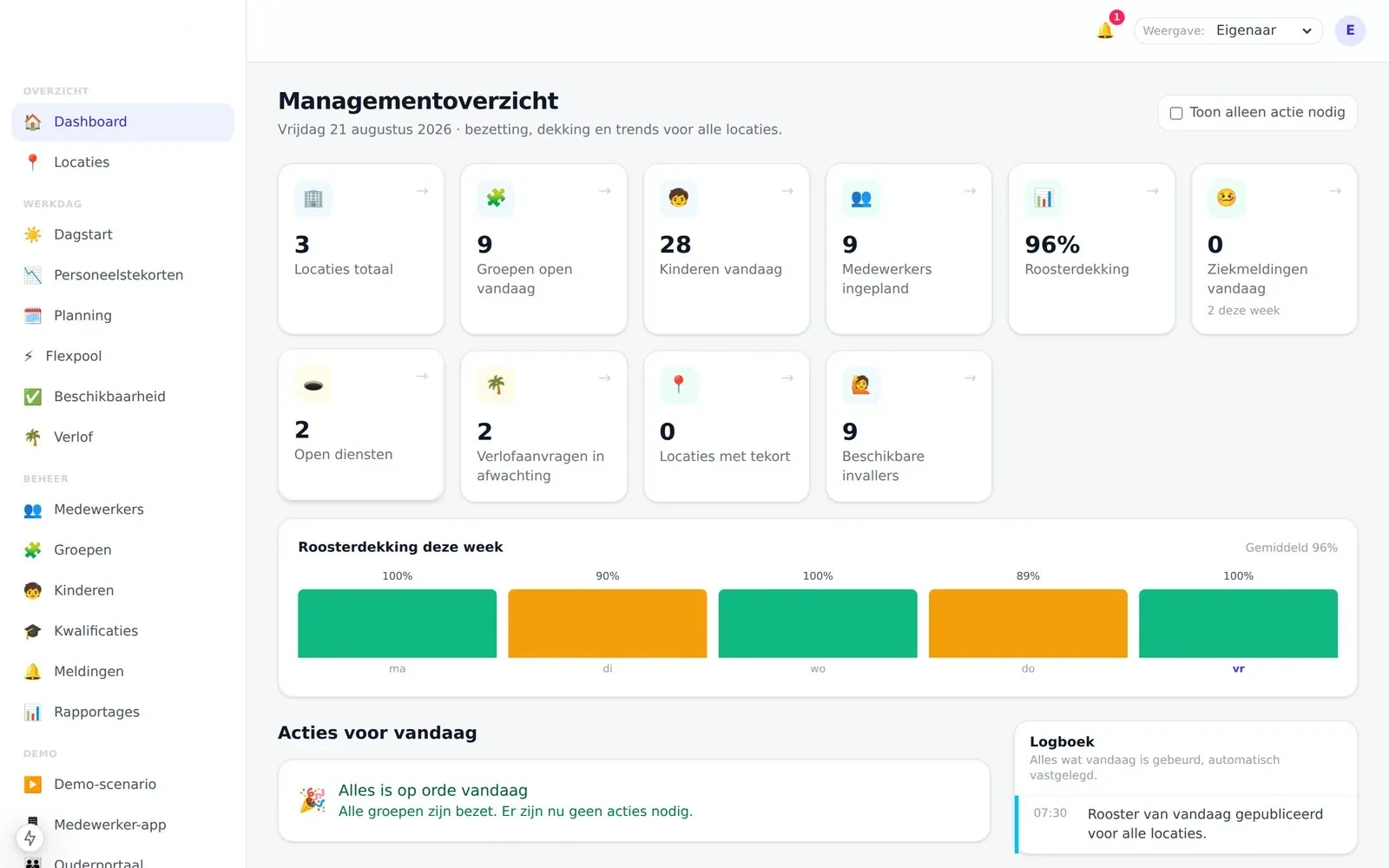Select the Beschikbare invallers card
Screen dimensions: 1389x868
(x=909, y=426)
